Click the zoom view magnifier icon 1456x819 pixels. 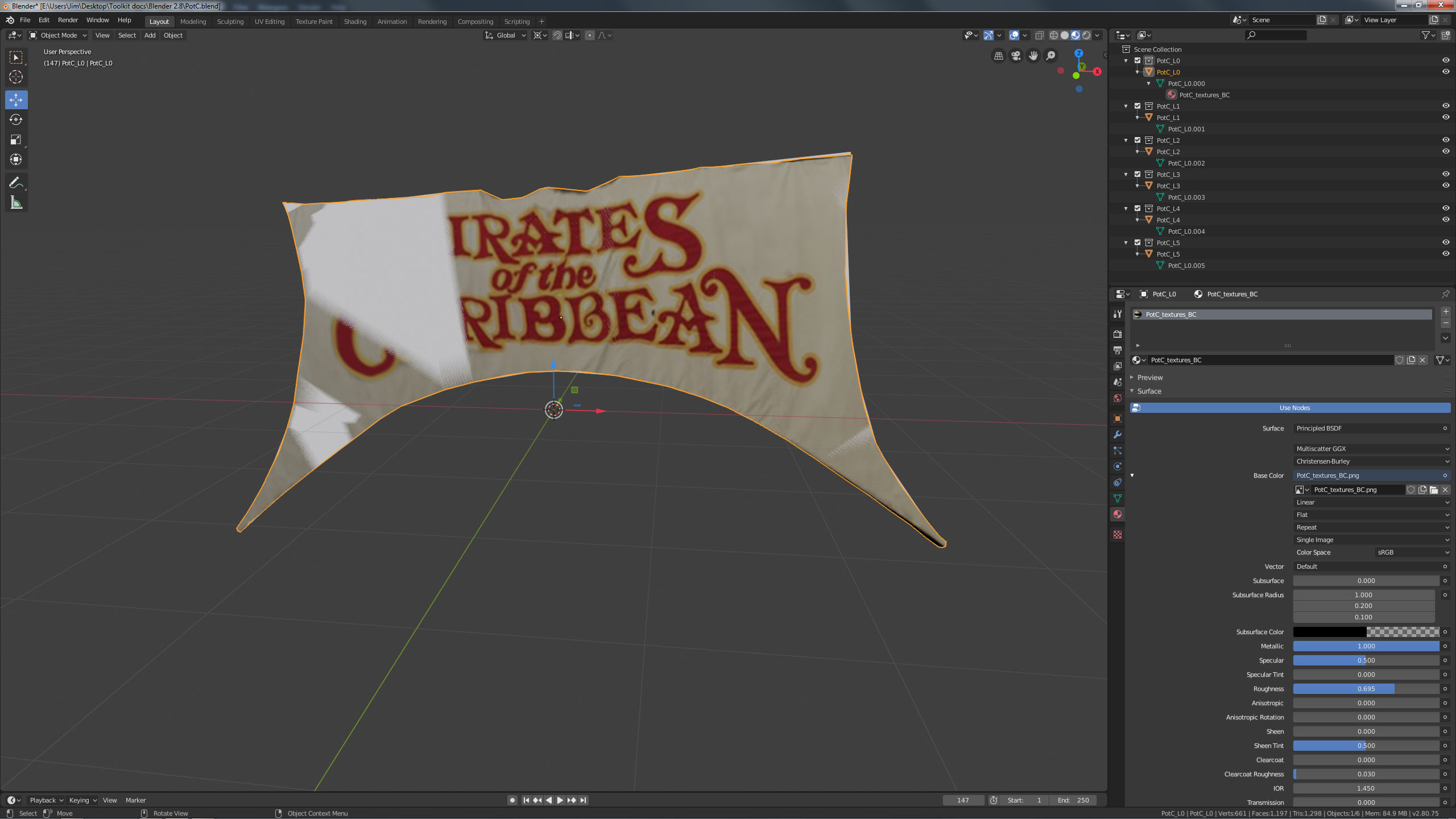(1051, 56)
